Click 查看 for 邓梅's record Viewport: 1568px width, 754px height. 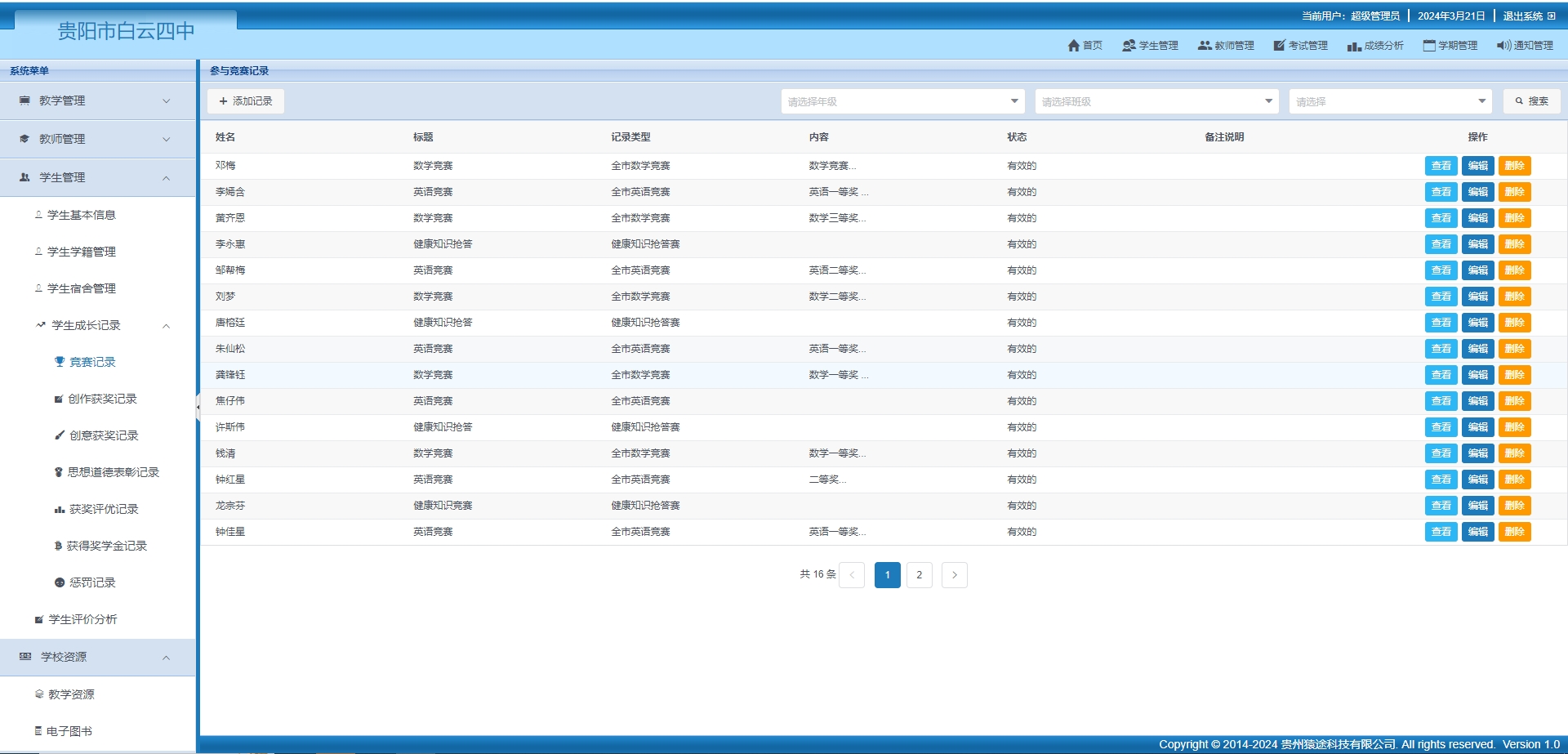click(x=1441, y=166)
